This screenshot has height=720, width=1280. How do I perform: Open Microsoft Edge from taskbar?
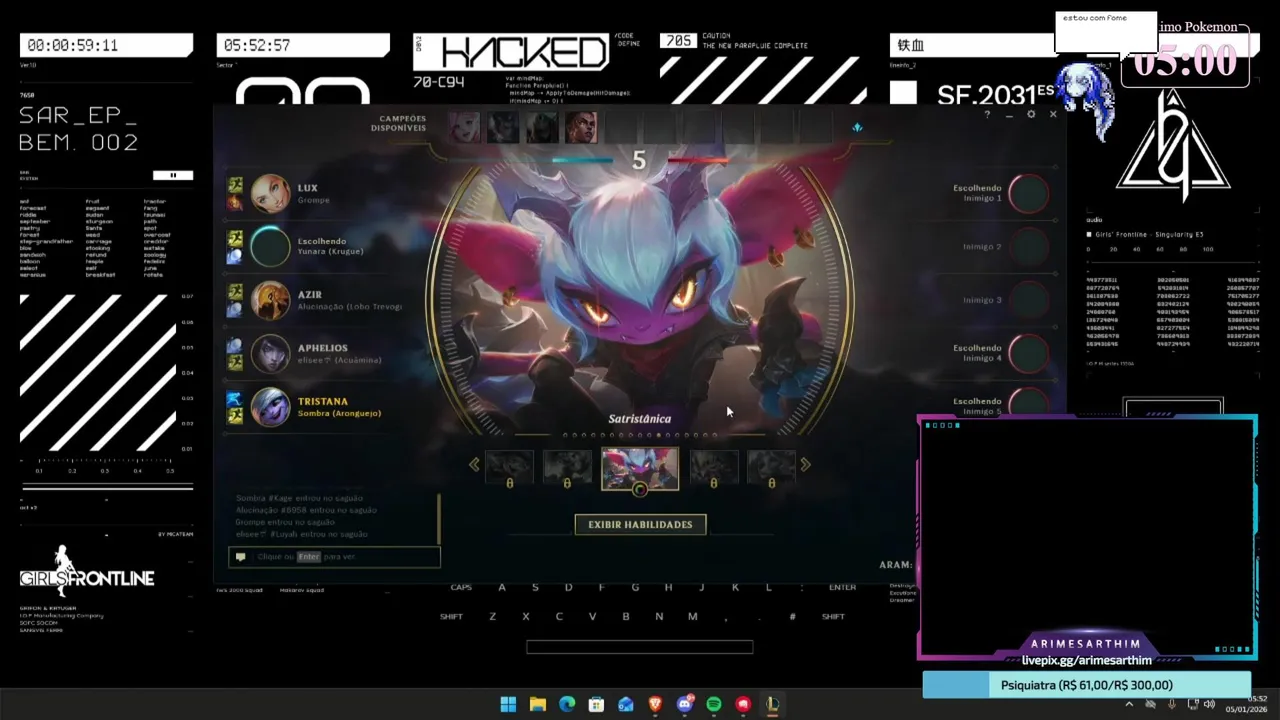(x=567, y=704)
